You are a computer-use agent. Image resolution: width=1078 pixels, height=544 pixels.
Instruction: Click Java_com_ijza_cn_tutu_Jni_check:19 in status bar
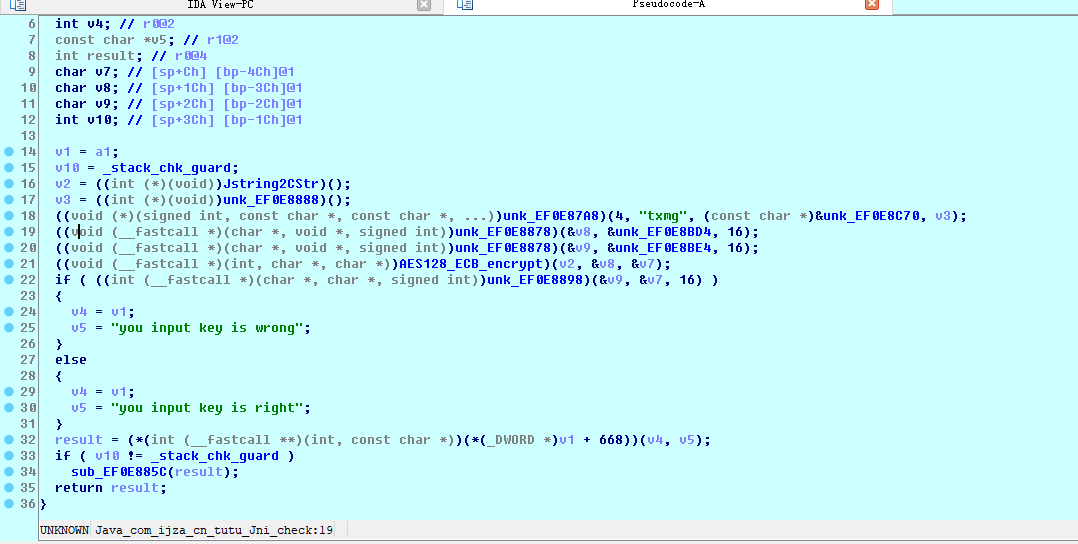[x=214, y=530]
